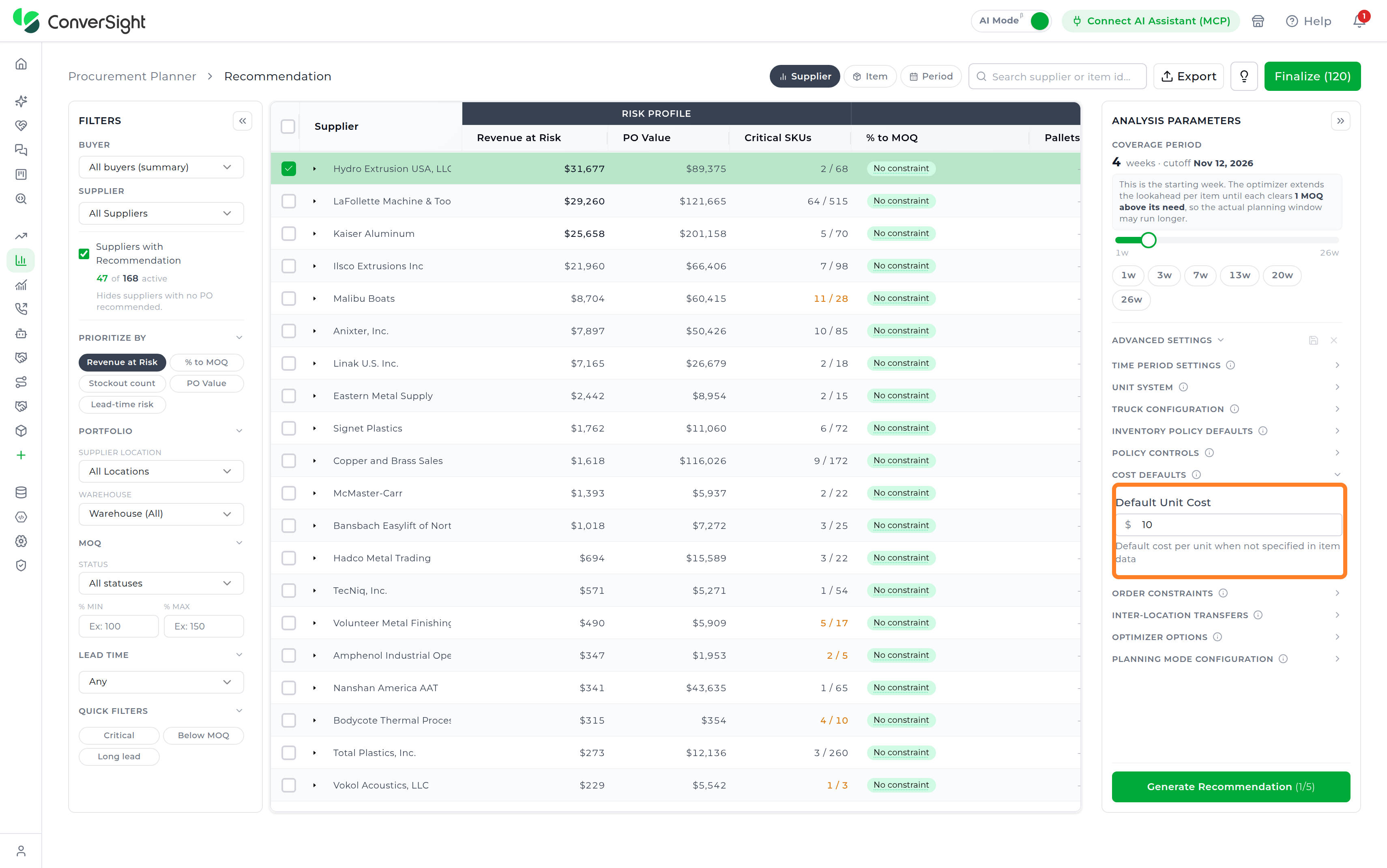Check the Malibu Boats row checkbox
Viewport: 1387px width, 868px height.
click(289, 299)
